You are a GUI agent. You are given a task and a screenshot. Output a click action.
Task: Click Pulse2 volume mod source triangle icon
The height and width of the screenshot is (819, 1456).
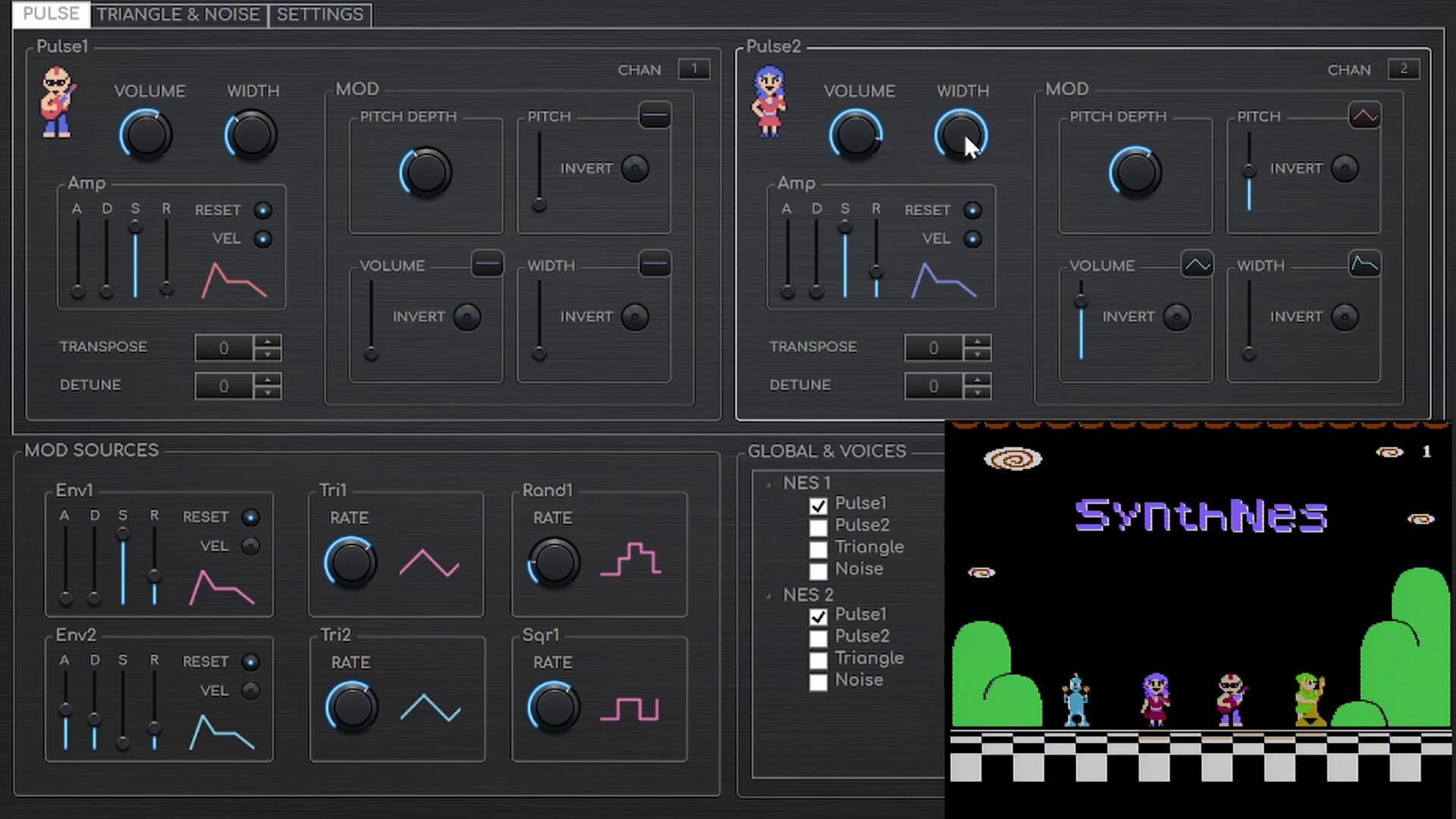pyautogui.click(x=1197, y=265)
